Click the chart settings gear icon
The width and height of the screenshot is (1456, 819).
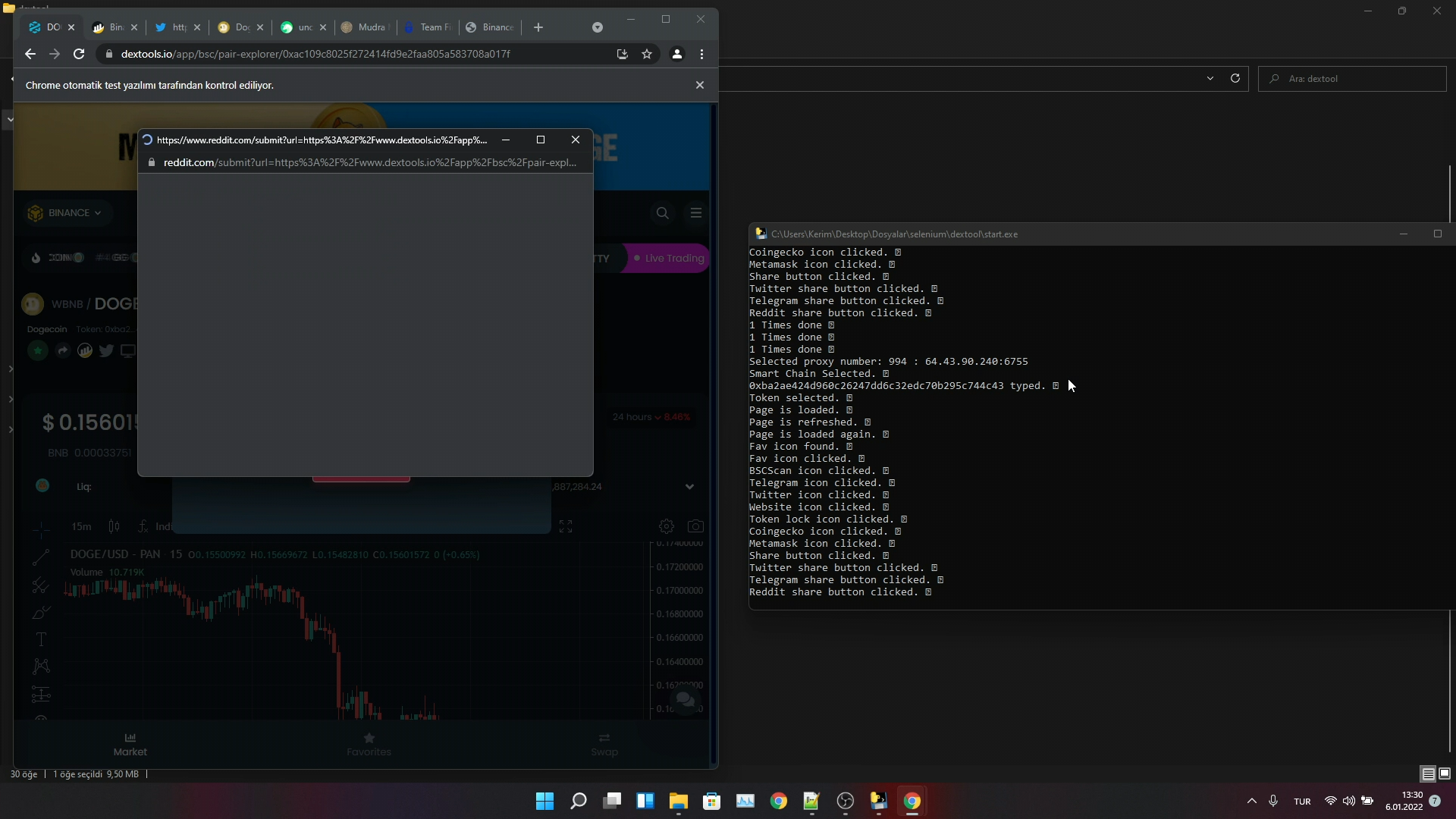pyautogui.click(x=666, y=526)
